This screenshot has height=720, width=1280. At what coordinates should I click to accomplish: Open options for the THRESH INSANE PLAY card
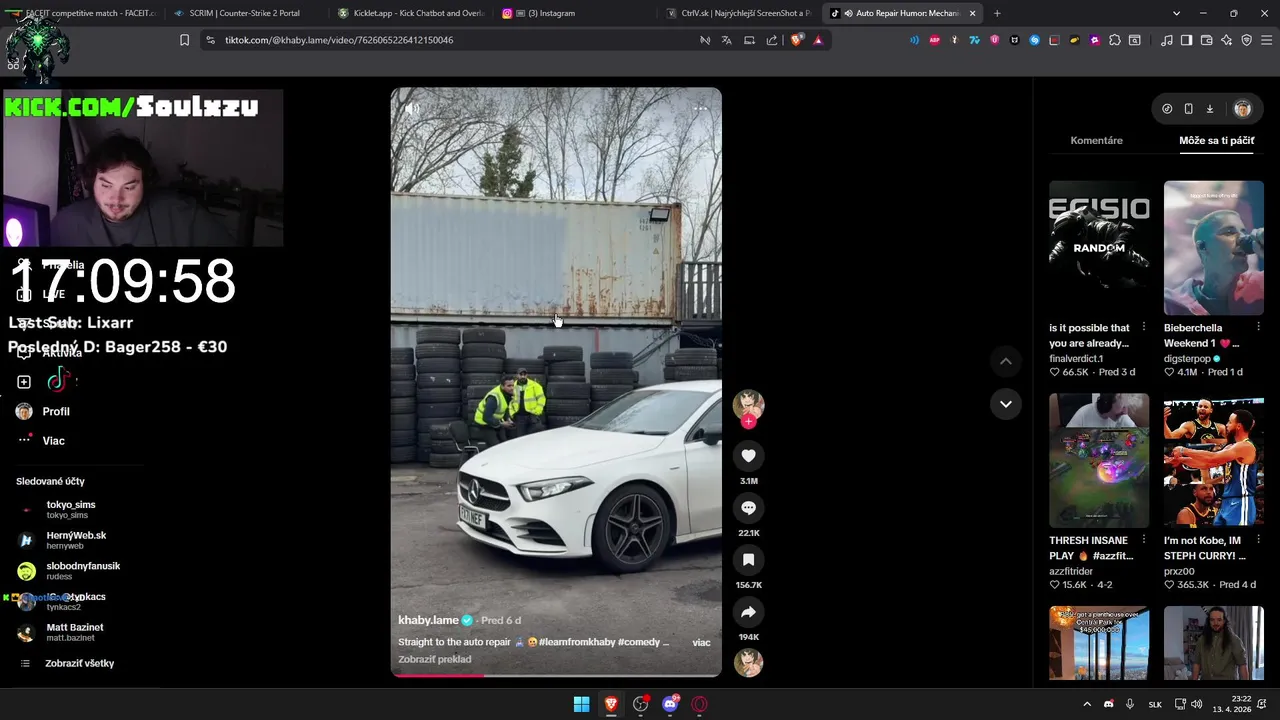[1143, 540]
